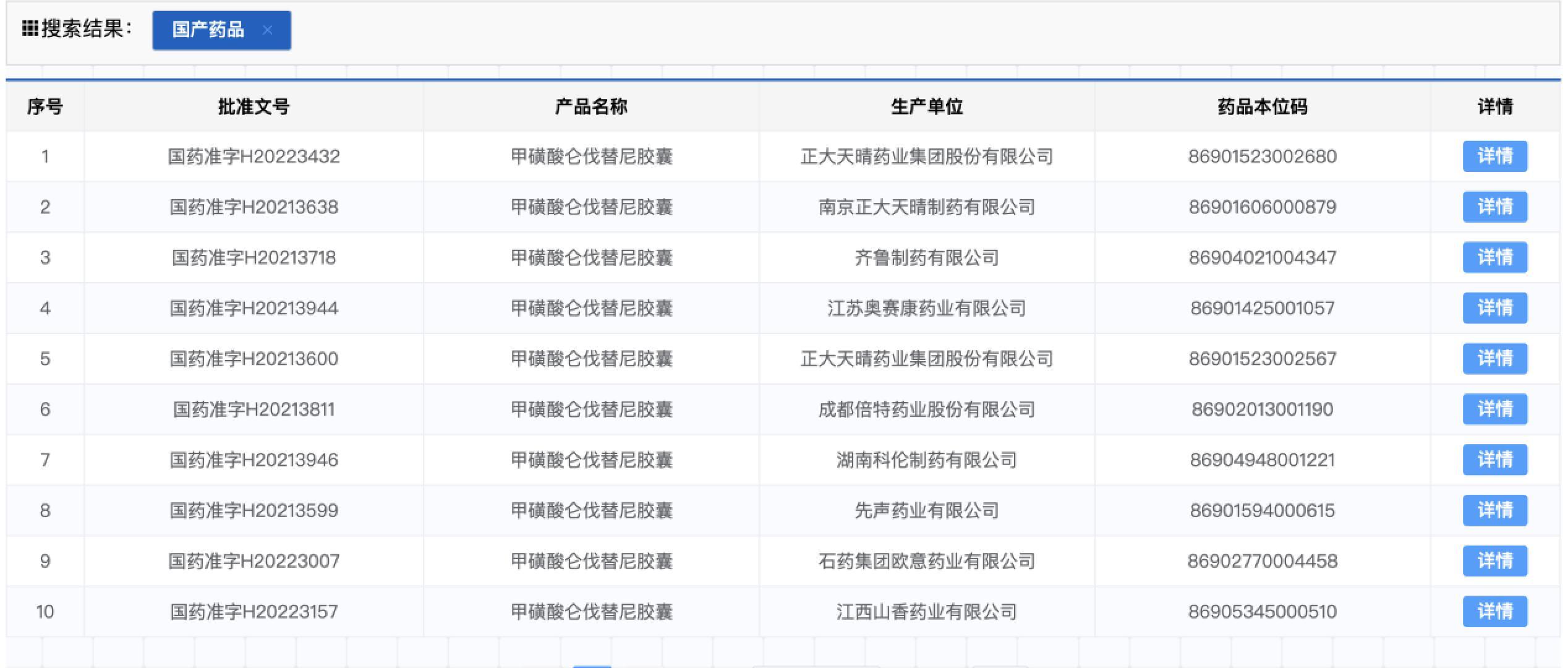Click the 产品名称 column header
Viewport: 1568px width, 668px height.
(591, 106)
